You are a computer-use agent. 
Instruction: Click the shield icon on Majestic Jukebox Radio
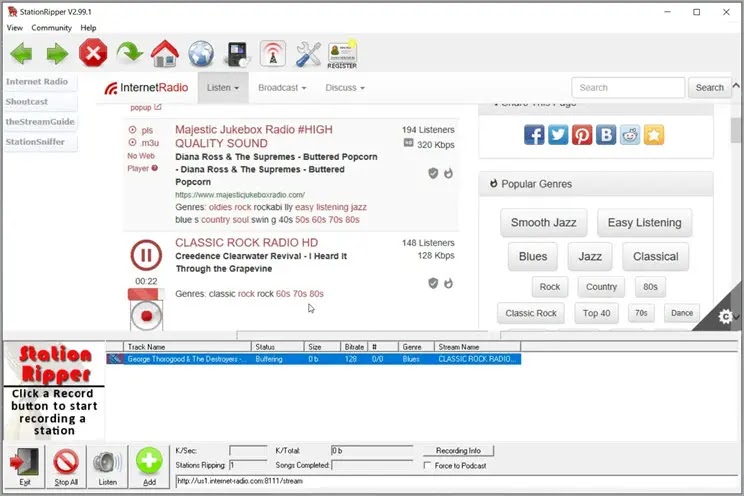433,173
